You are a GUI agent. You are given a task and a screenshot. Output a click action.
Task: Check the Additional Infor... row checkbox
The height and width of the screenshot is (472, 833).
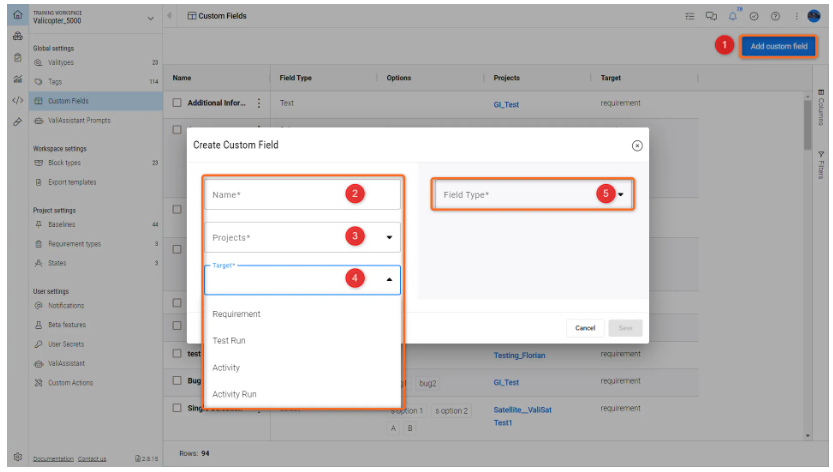[x=177, y=103]
